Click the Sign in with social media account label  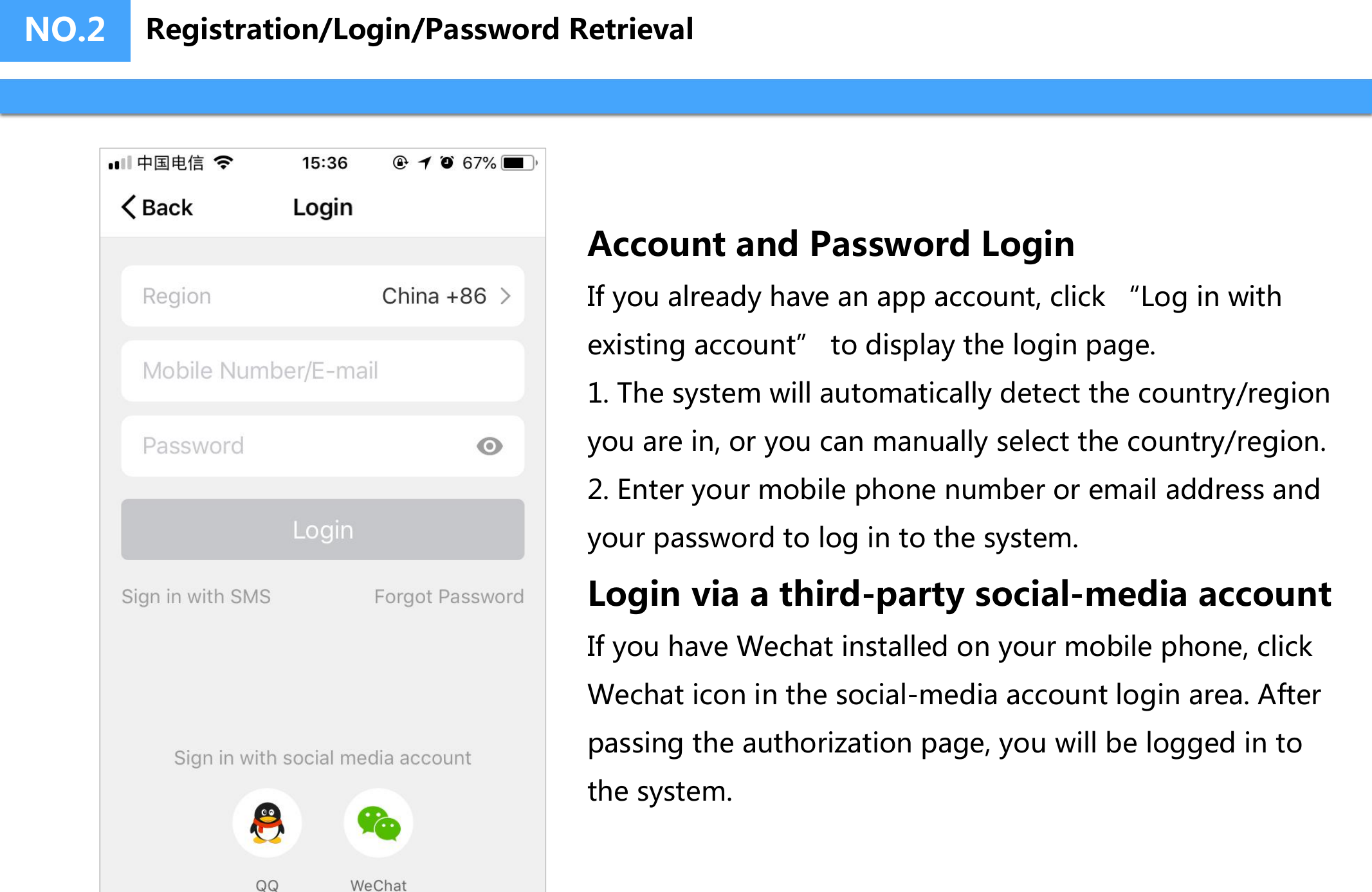coord(322,758)
